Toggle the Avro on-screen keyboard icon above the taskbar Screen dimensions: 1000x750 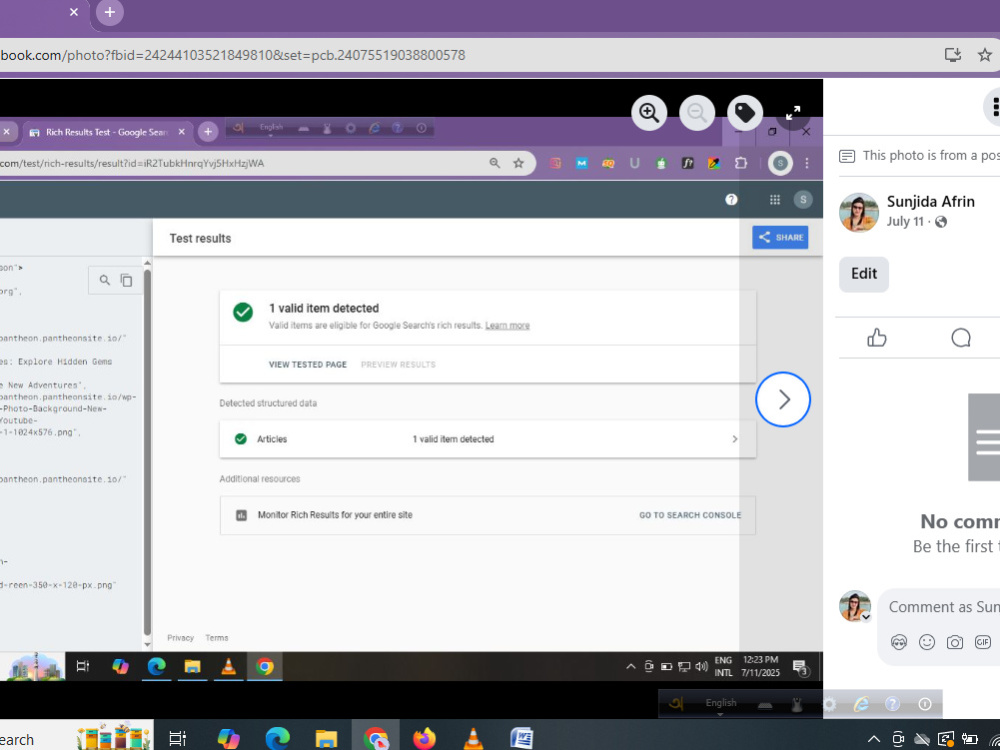(765, 705)
